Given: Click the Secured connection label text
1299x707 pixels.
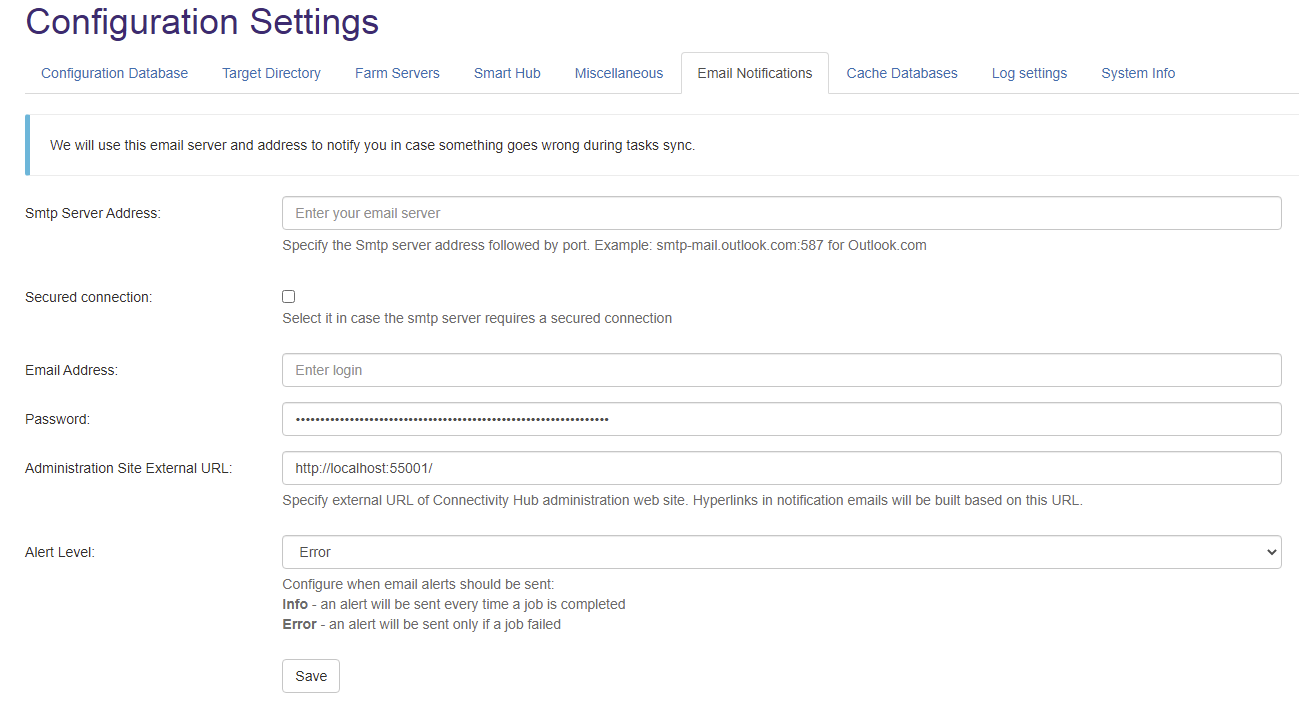Looking at the screenshot, I should [88, 297].
